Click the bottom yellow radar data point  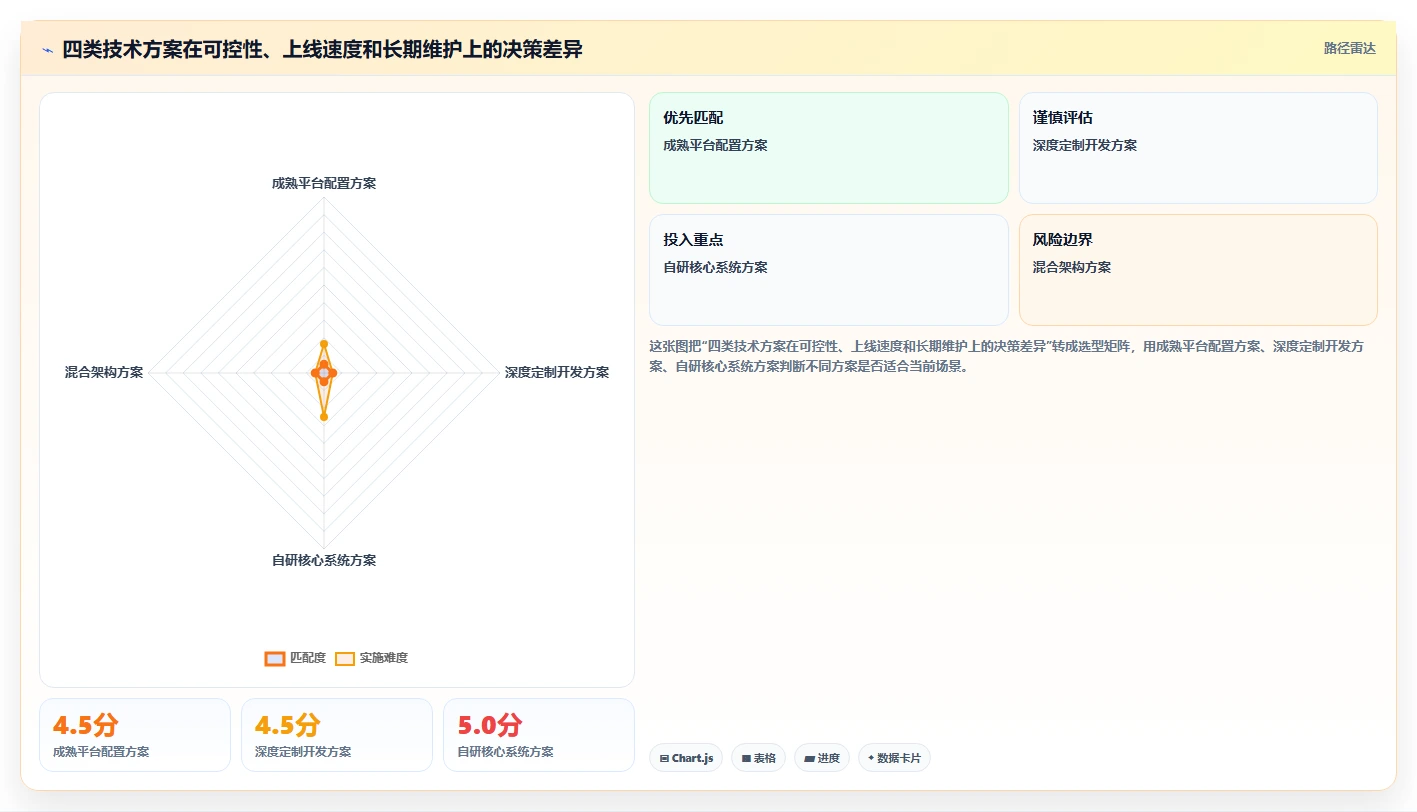coord(324,417)
